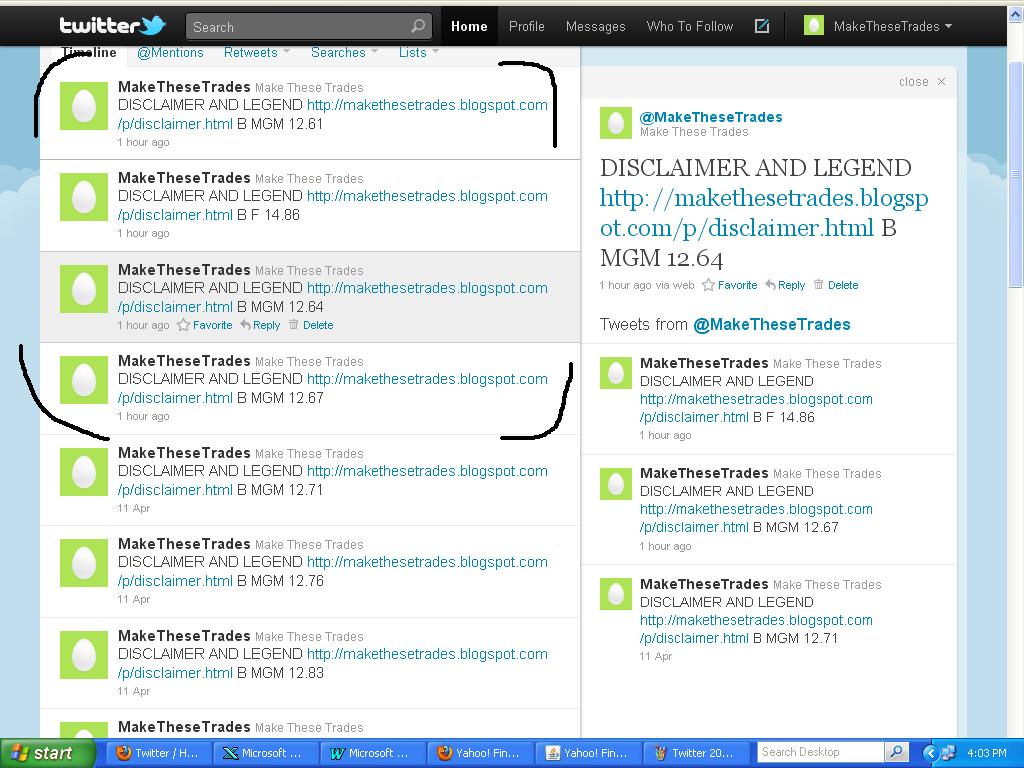Switch to the second Yahoo! Fin... taskbar button

tap(588, 753)
